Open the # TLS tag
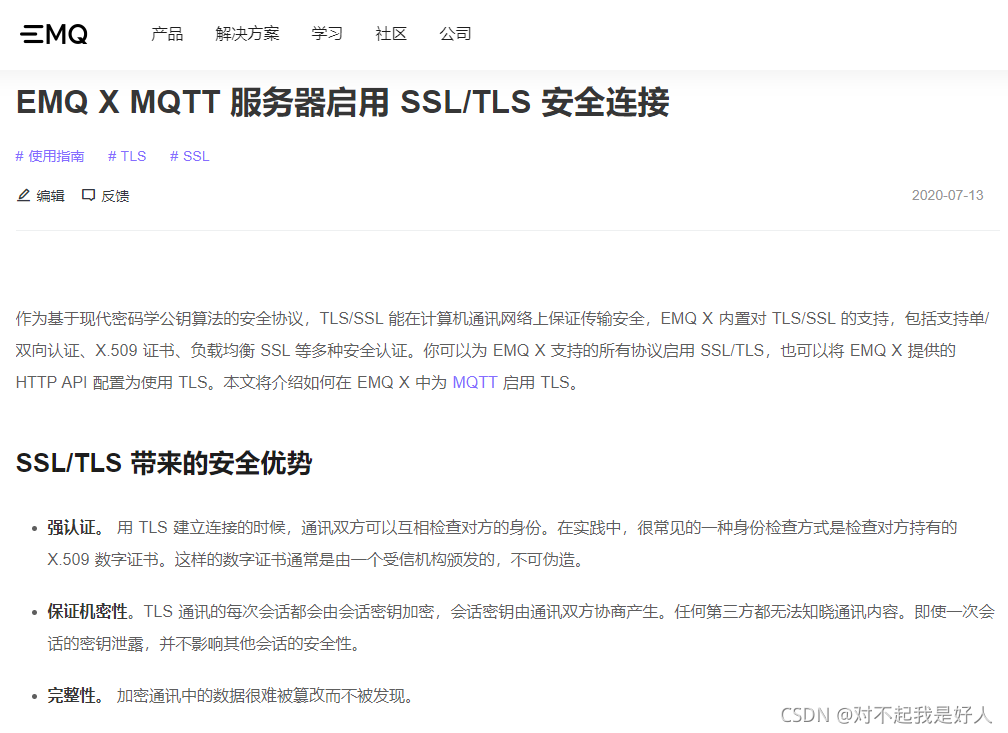This screenshot has height=733, width=1008. pyautogui.click(x=127, y=156)
